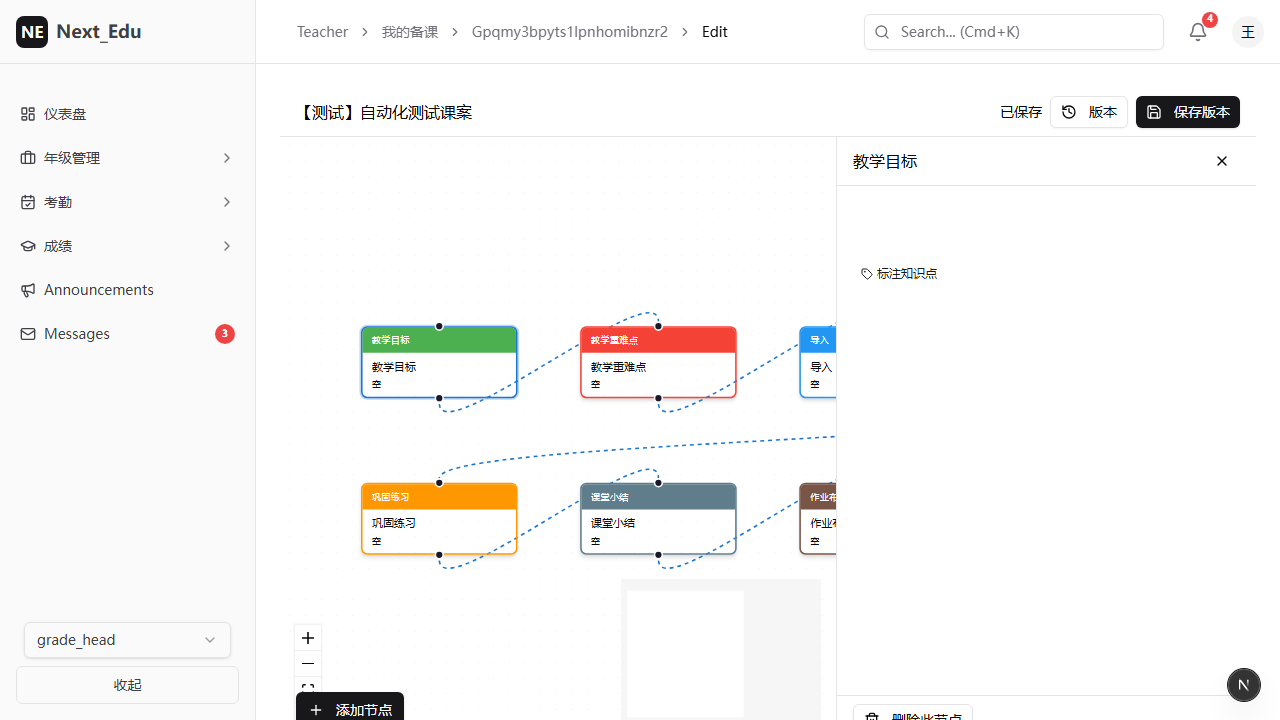1280x720 pixels.
Task: Click the Next_Edu brand name
Action: 99,32
